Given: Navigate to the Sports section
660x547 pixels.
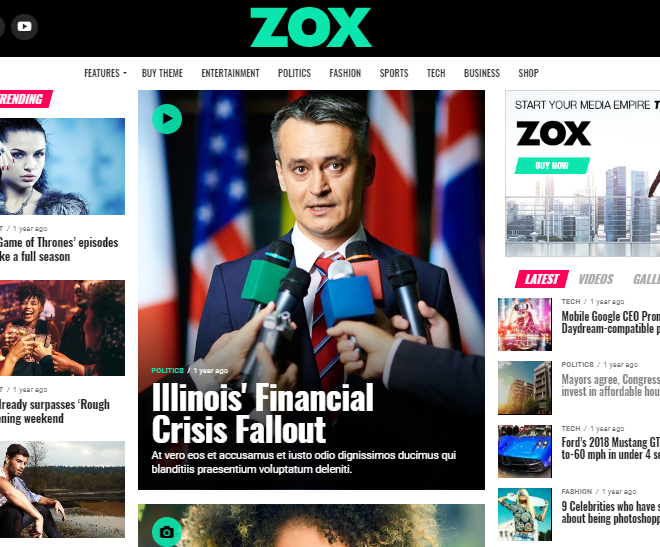Looking at the screenshot, I should pyautogui.click(x=394, y=73).
